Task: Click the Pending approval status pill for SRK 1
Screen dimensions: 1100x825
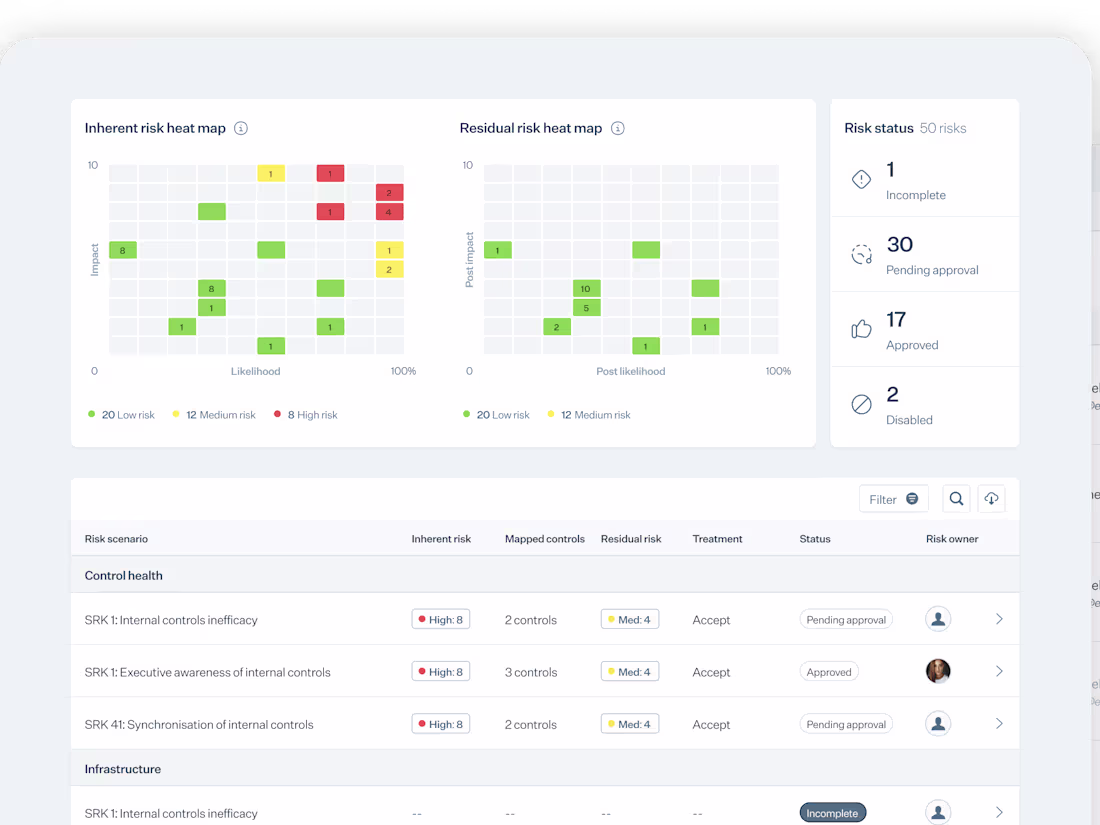Action: point(846,619)
